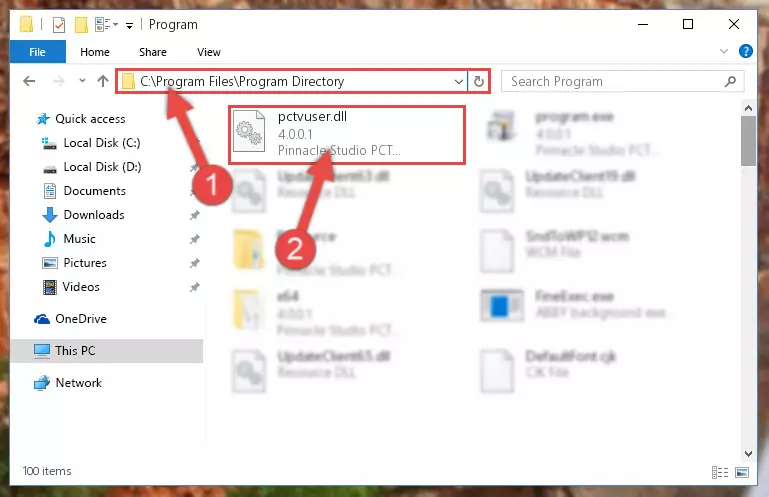
Task: Click the Quick access star icon
Action: click(x=43, y=119)
